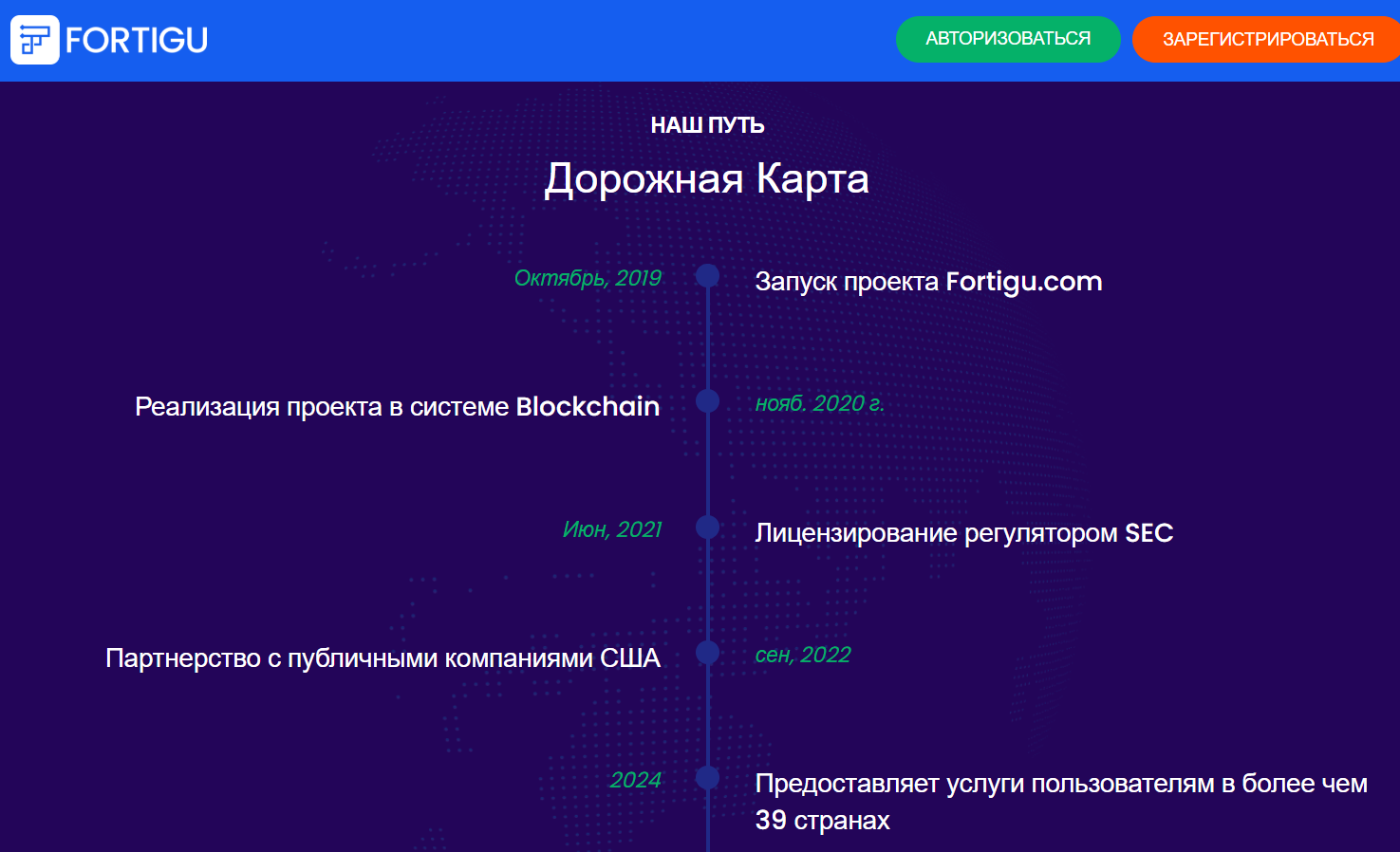
Task: Click the сен, 2022 date label
Action: (803, 655)
